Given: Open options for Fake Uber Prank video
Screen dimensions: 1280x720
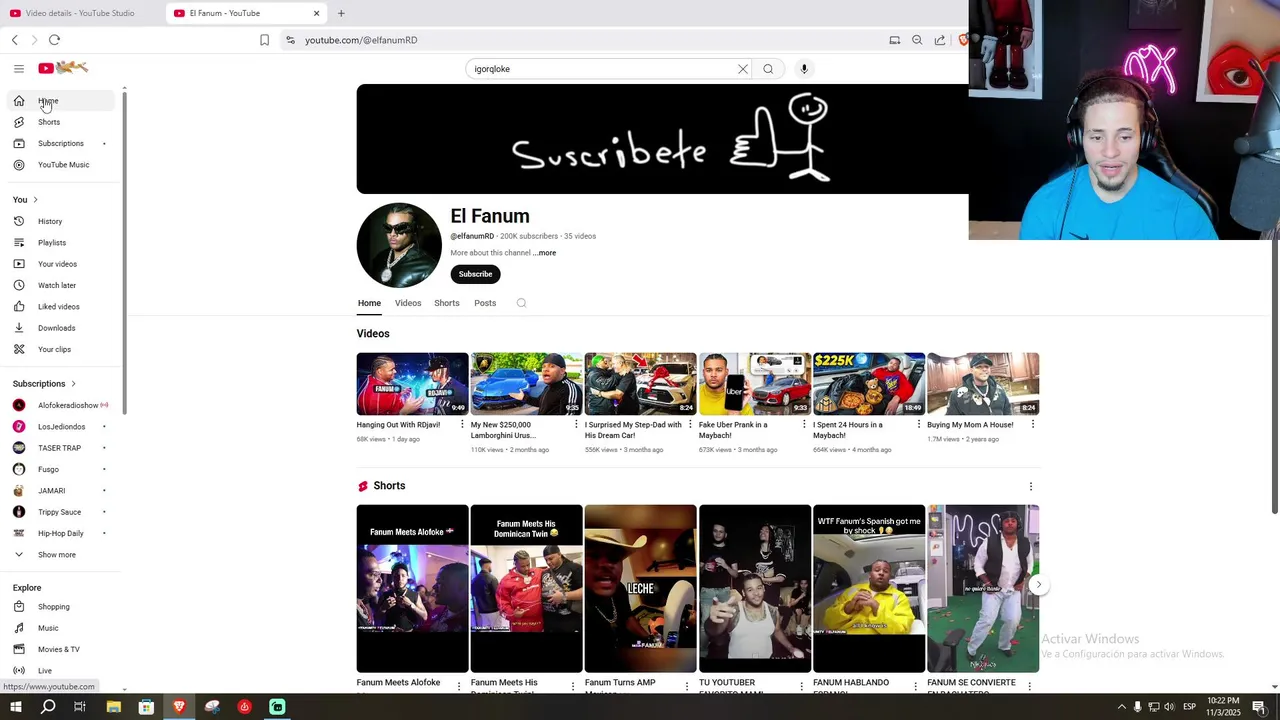Looking at the screenshot, I should pos(804,425).
